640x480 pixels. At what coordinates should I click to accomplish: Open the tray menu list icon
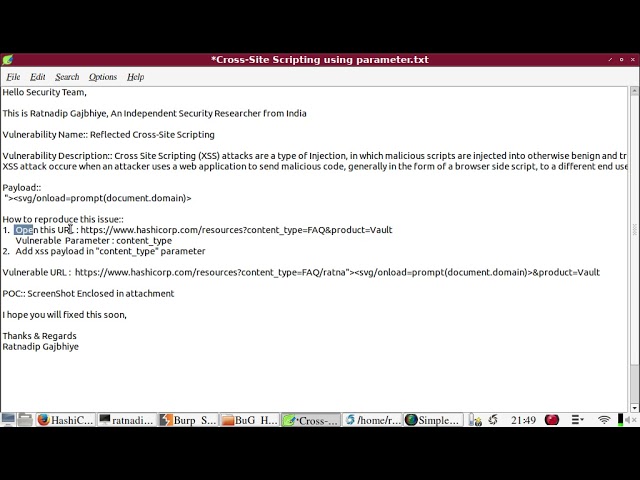(577, 420)
